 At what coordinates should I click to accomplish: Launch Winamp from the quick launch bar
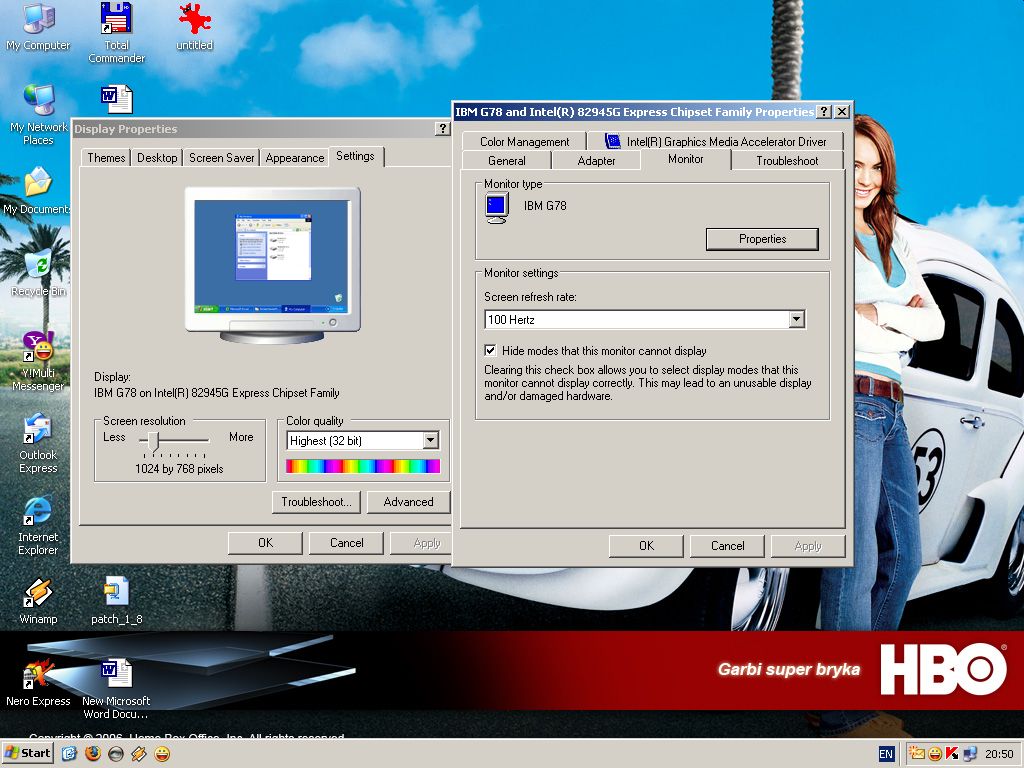(138, 754)
